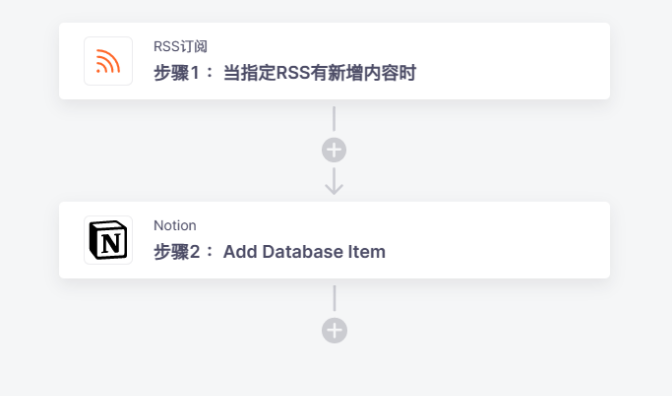672x396 pixels.
Task: Click the connector line below Notion card
Action: (334, 298)
